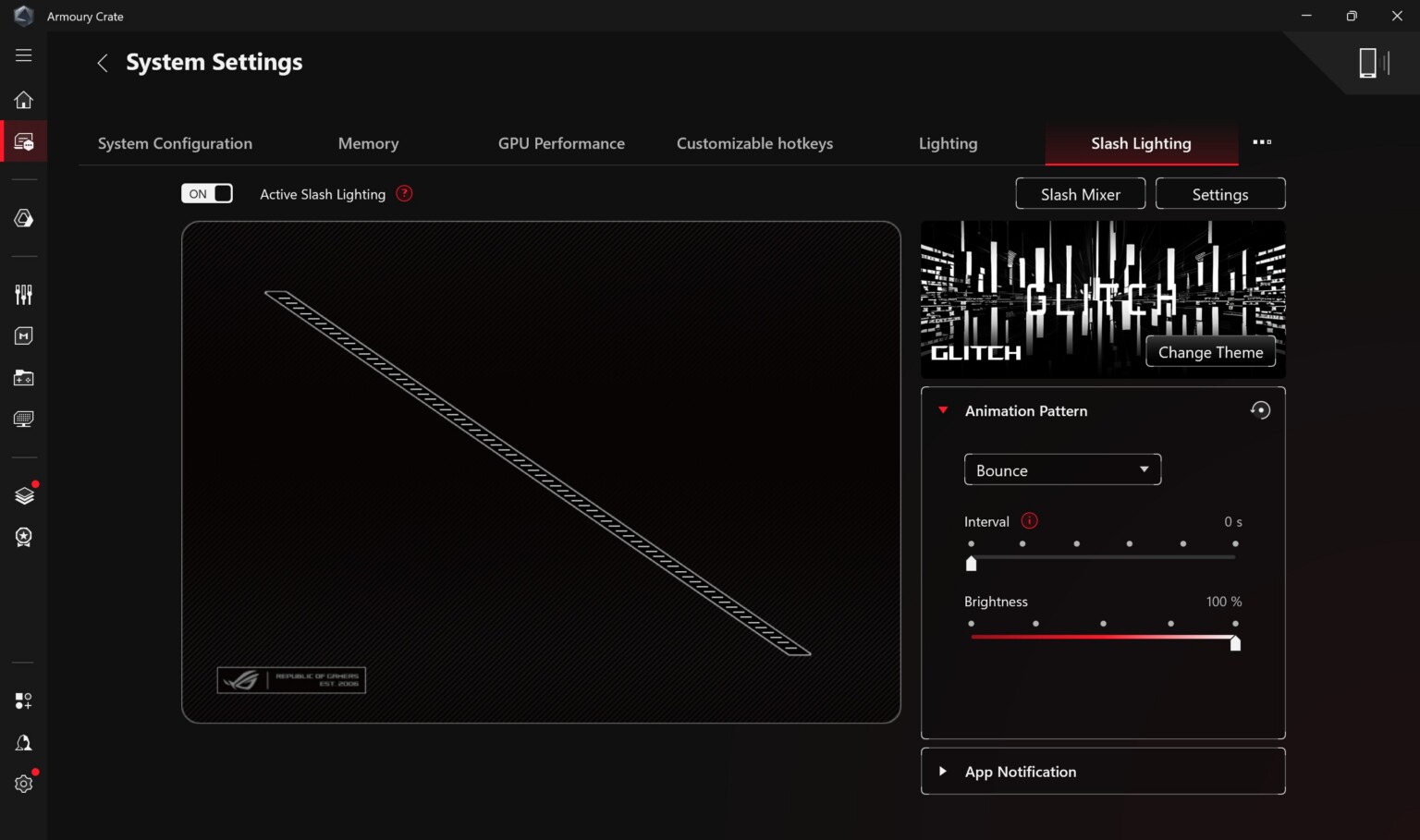1420x840 pixels.
Task: Open Game Library from the sidebar
Action: click(24, 378)
